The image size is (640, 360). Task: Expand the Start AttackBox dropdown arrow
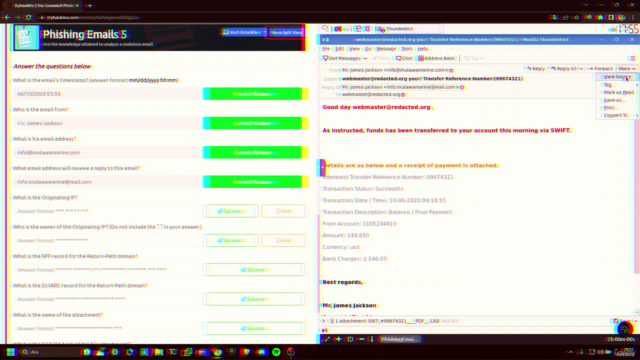(265, 32)
